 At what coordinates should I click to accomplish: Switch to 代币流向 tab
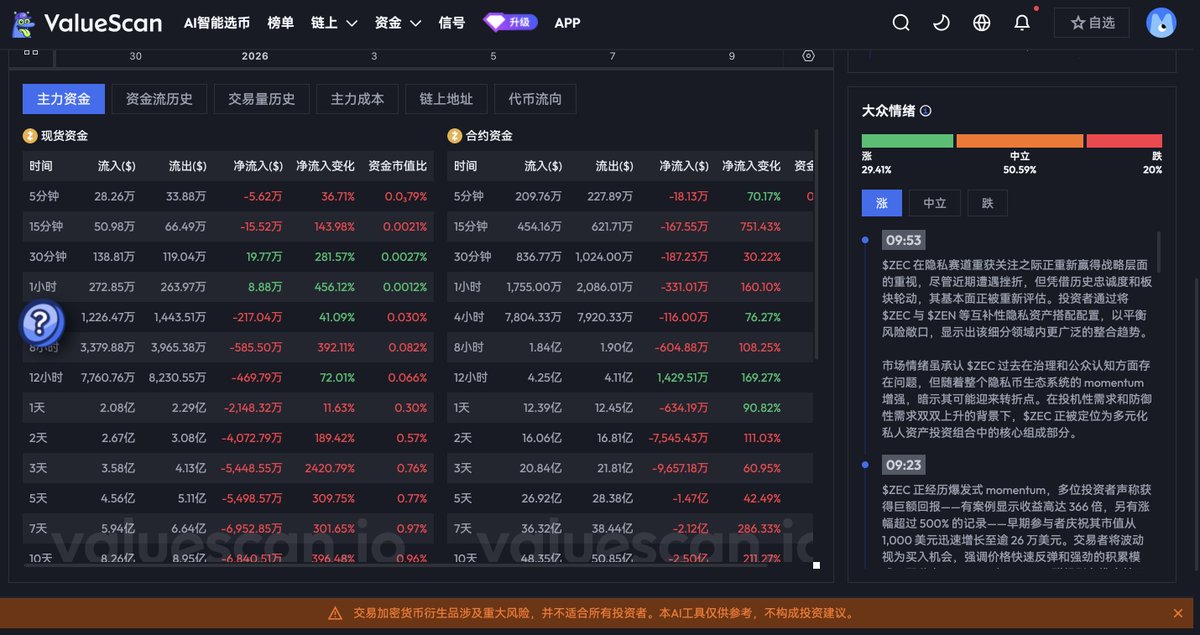(x=535, y=99)
